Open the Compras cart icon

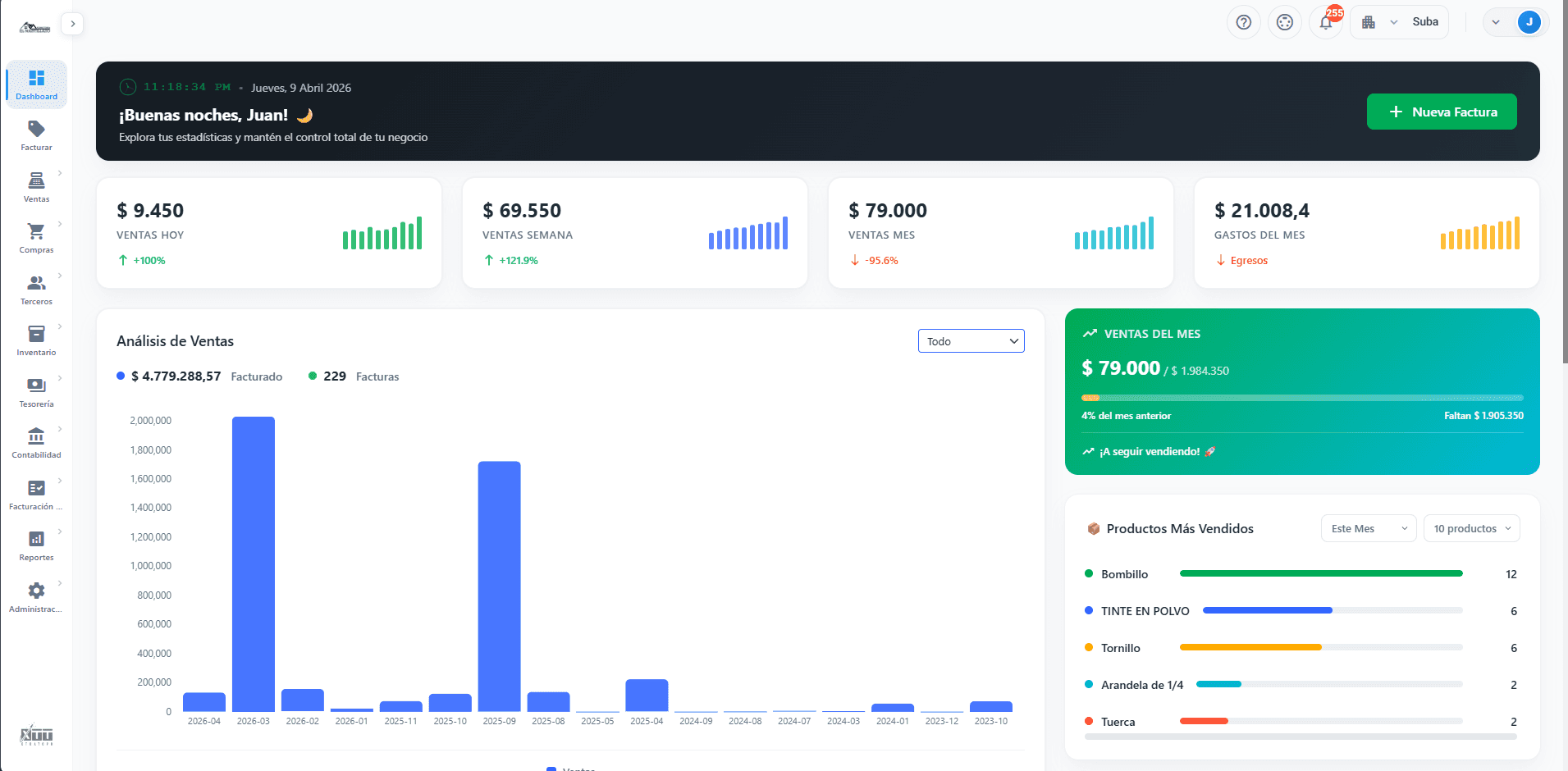click(x=36, y=231)
